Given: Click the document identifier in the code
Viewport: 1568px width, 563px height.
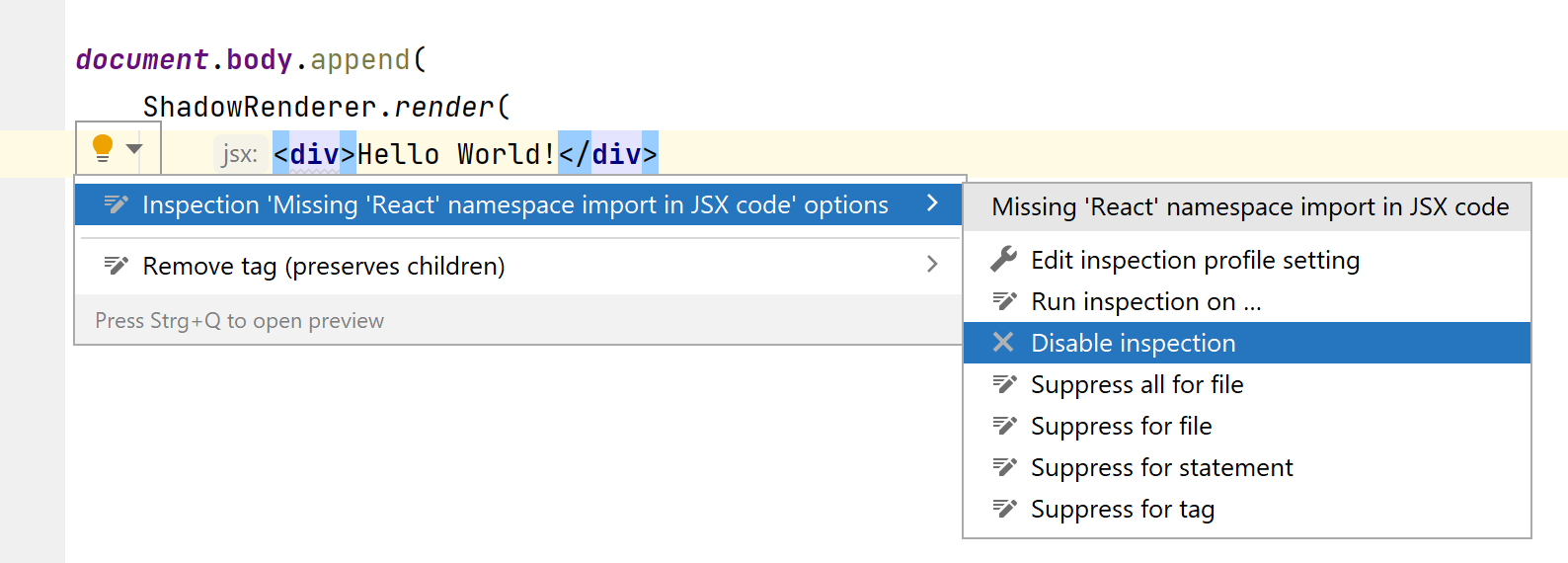Looking at the screenshot, I should pos(142,59).
